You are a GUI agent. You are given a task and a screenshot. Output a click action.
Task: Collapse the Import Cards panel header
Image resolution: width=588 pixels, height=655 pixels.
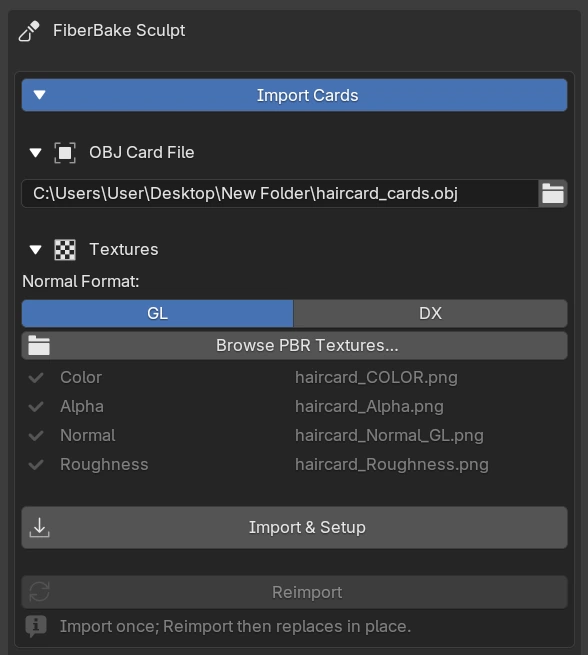(x=294, y=95)
